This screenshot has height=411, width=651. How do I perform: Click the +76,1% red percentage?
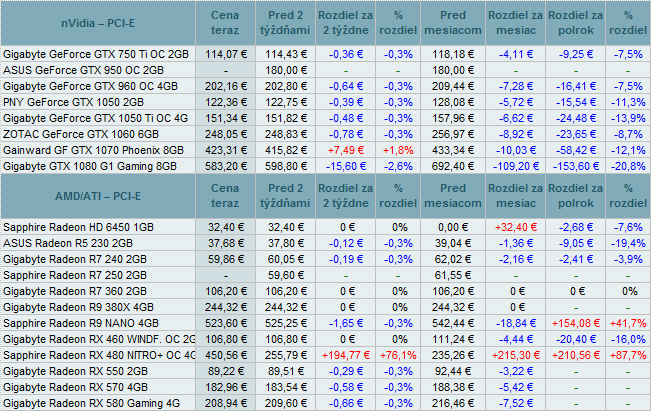(398, 355)
